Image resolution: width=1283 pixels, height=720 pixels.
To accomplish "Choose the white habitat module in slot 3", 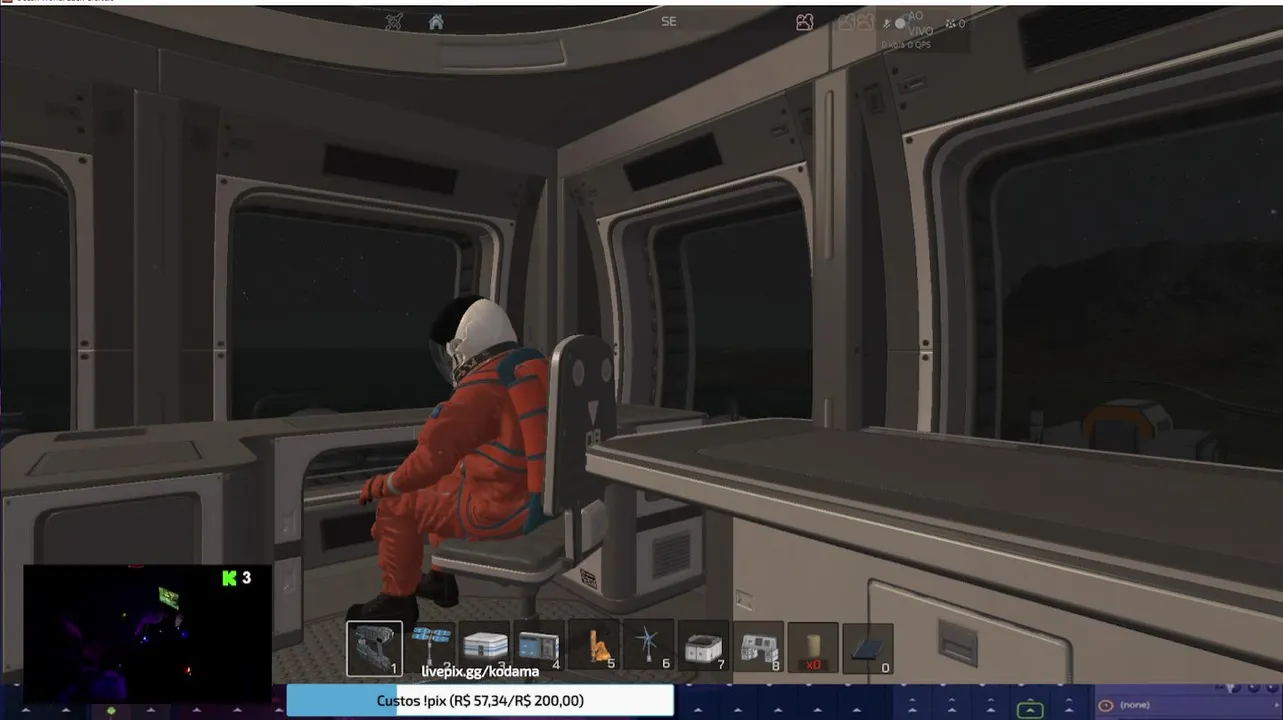I will (485, 646).
